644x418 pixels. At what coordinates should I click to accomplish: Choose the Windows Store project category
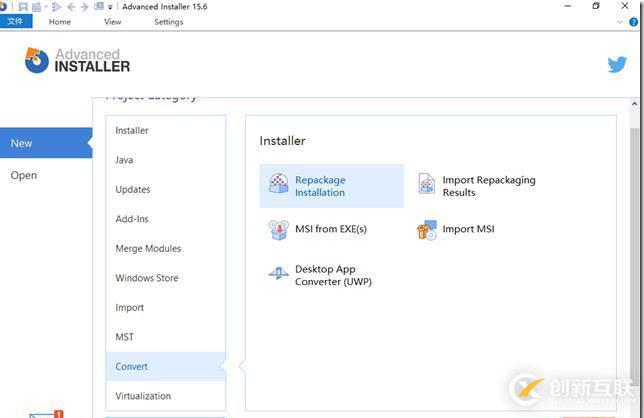(x=166, y=278)
